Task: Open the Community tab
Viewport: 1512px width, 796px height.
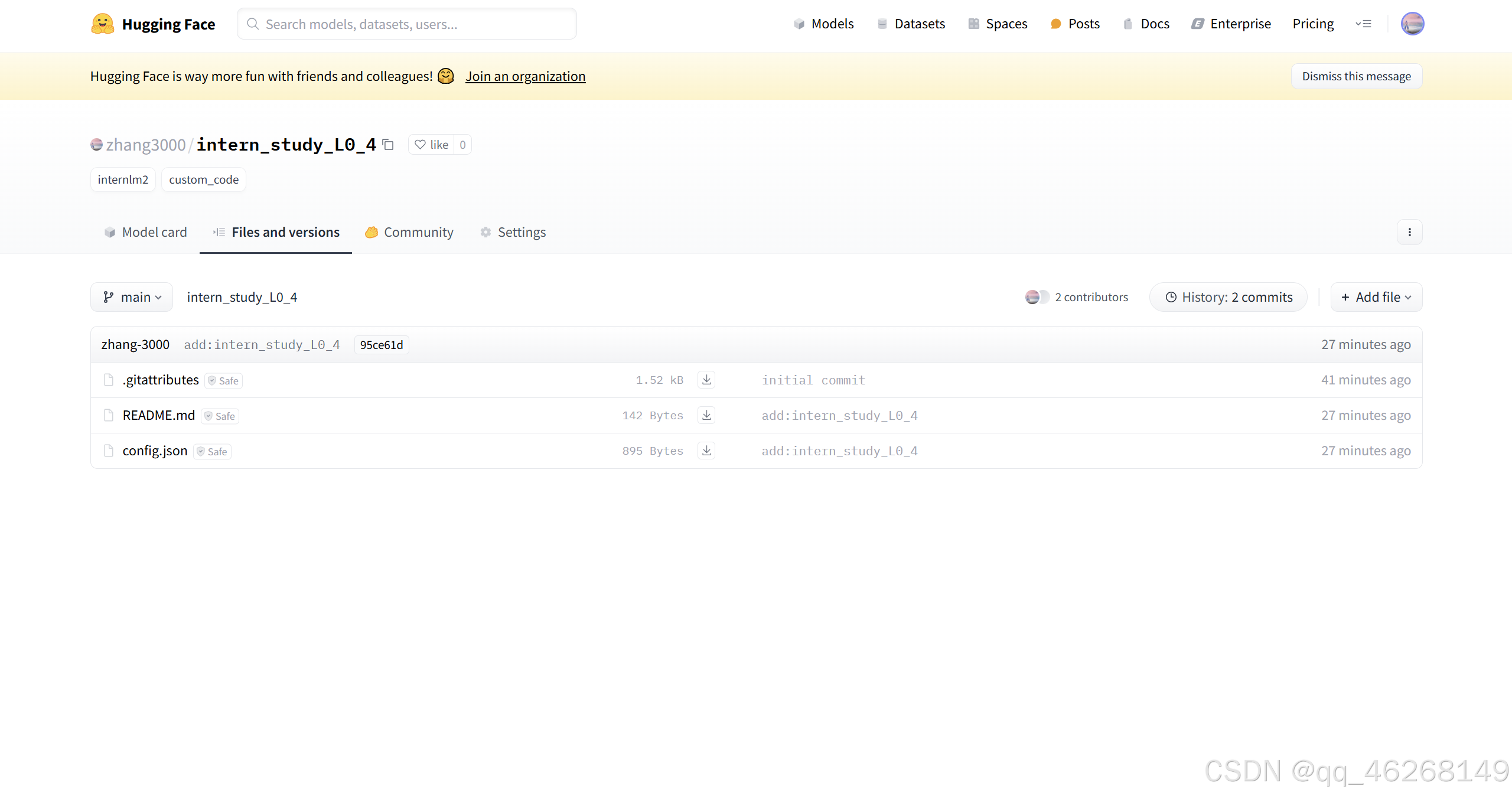Action: (x=409, y=232)
